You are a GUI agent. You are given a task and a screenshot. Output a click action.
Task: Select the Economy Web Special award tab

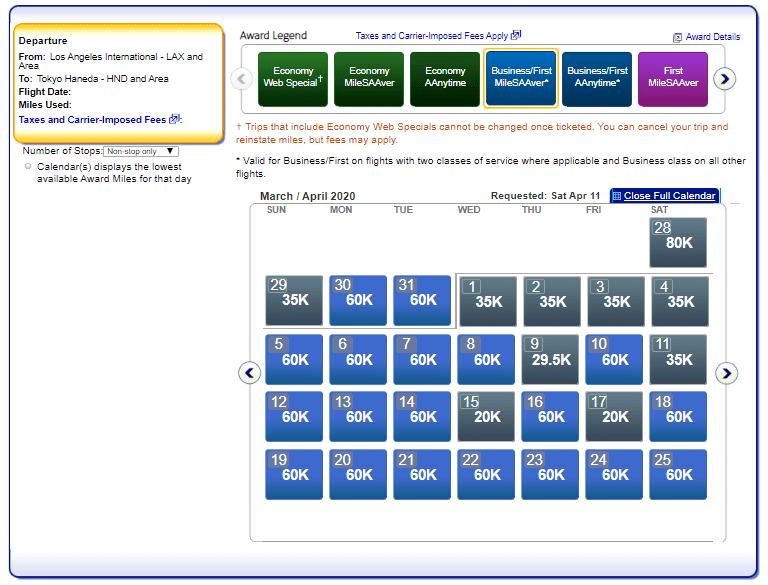293,79
